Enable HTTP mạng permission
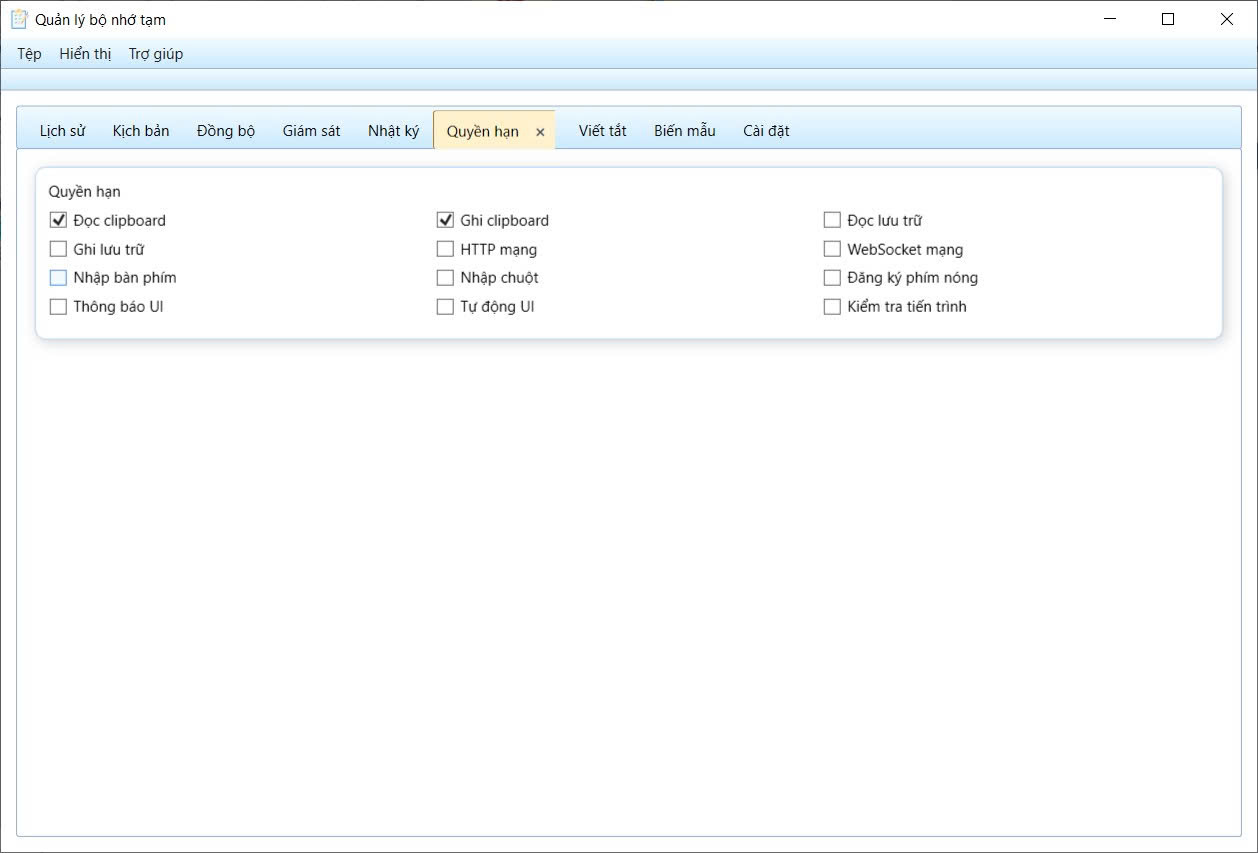The width and height of the screenshot is (1258, 853). (x=445, y=249)
